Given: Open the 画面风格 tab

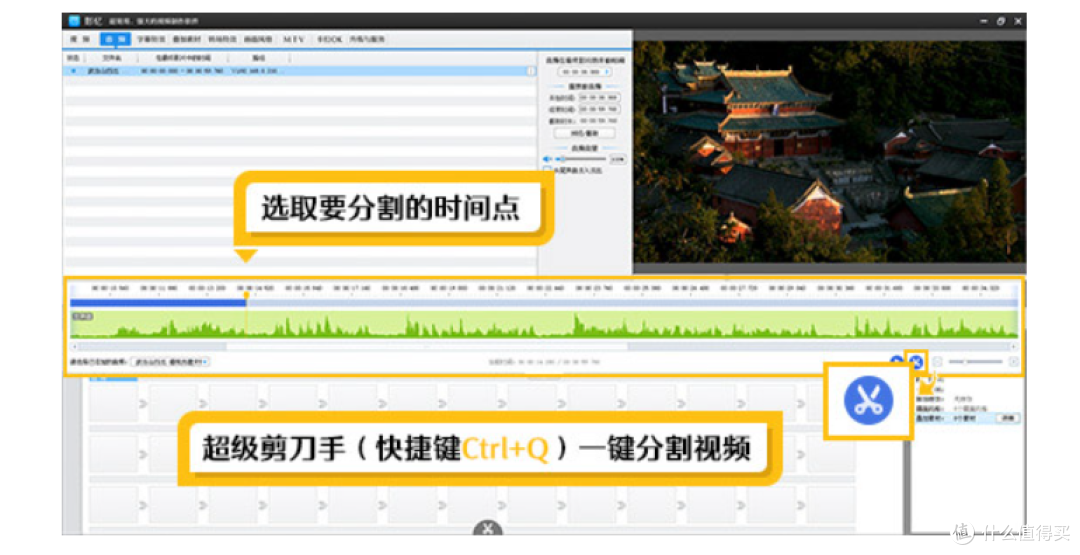Looking at the screenshot, I should 258,39.
